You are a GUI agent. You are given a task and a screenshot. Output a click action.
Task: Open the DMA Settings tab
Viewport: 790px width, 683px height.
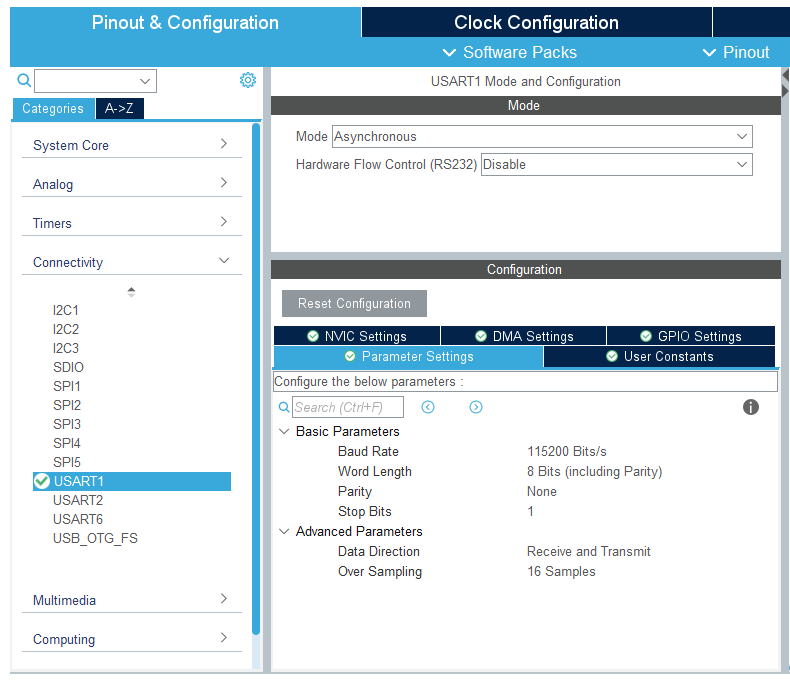tap(524, 336)
